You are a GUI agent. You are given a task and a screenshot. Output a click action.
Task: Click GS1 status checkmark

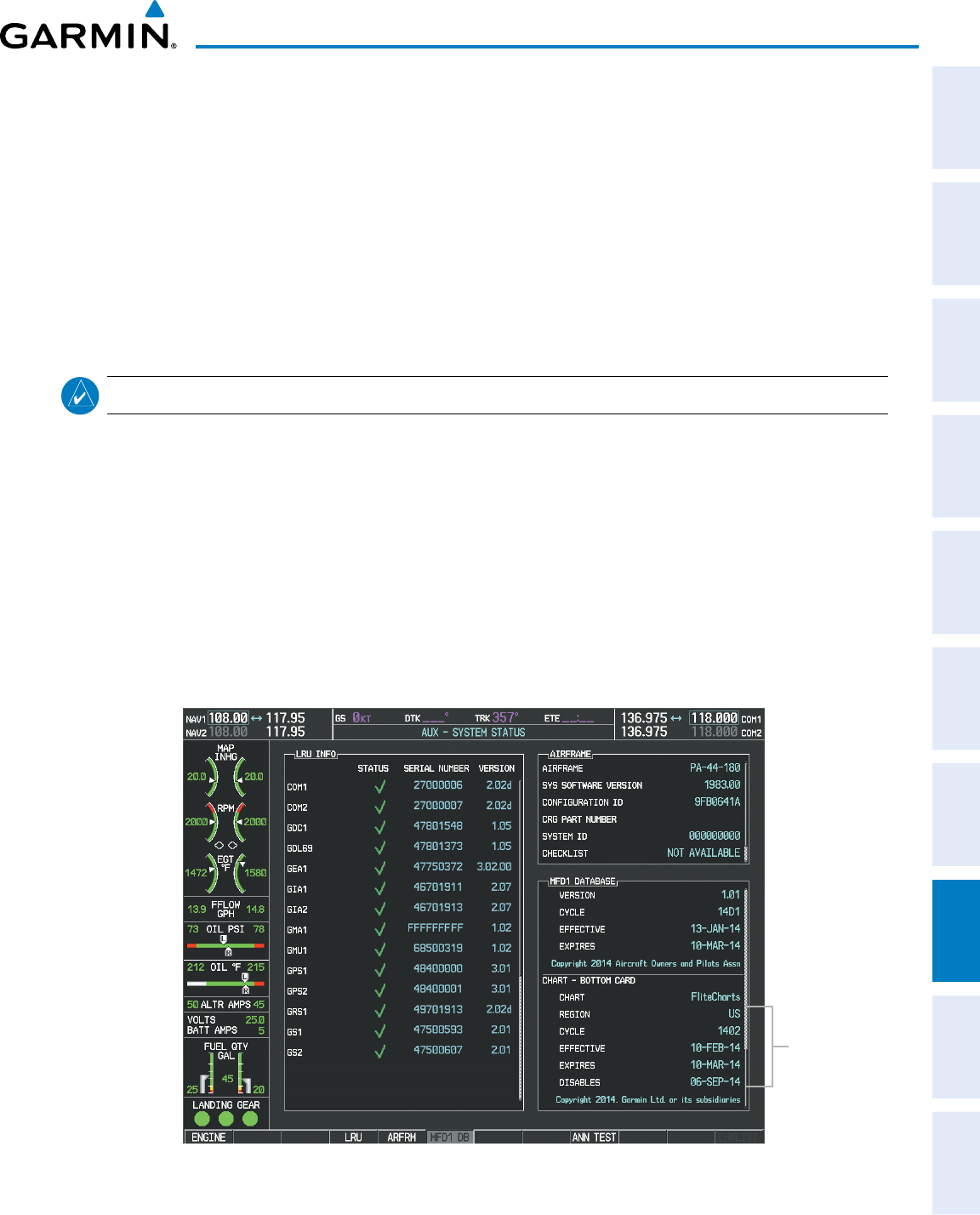click(x=379, y=1031)
